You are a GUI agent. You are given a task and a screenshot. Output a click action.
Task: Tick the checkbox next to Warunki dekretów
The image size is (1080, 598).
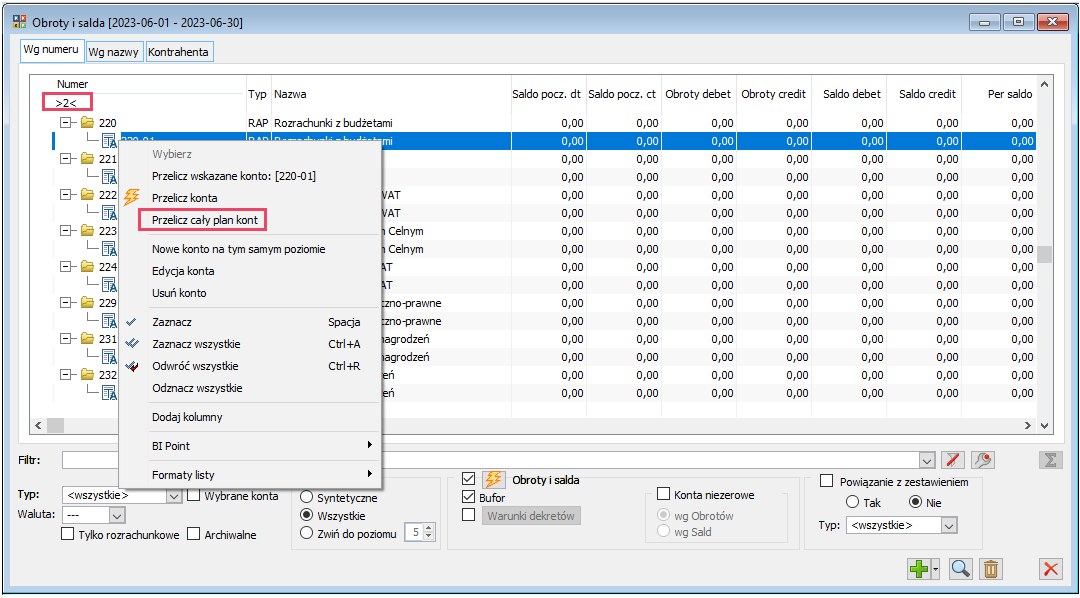[469, 515]
